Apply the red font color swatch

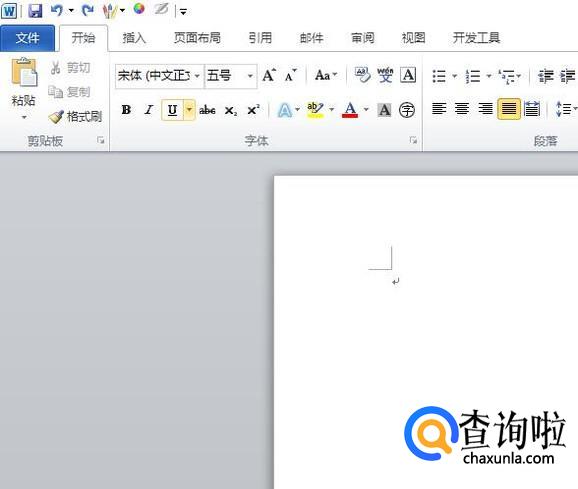[x=350, y=110]
